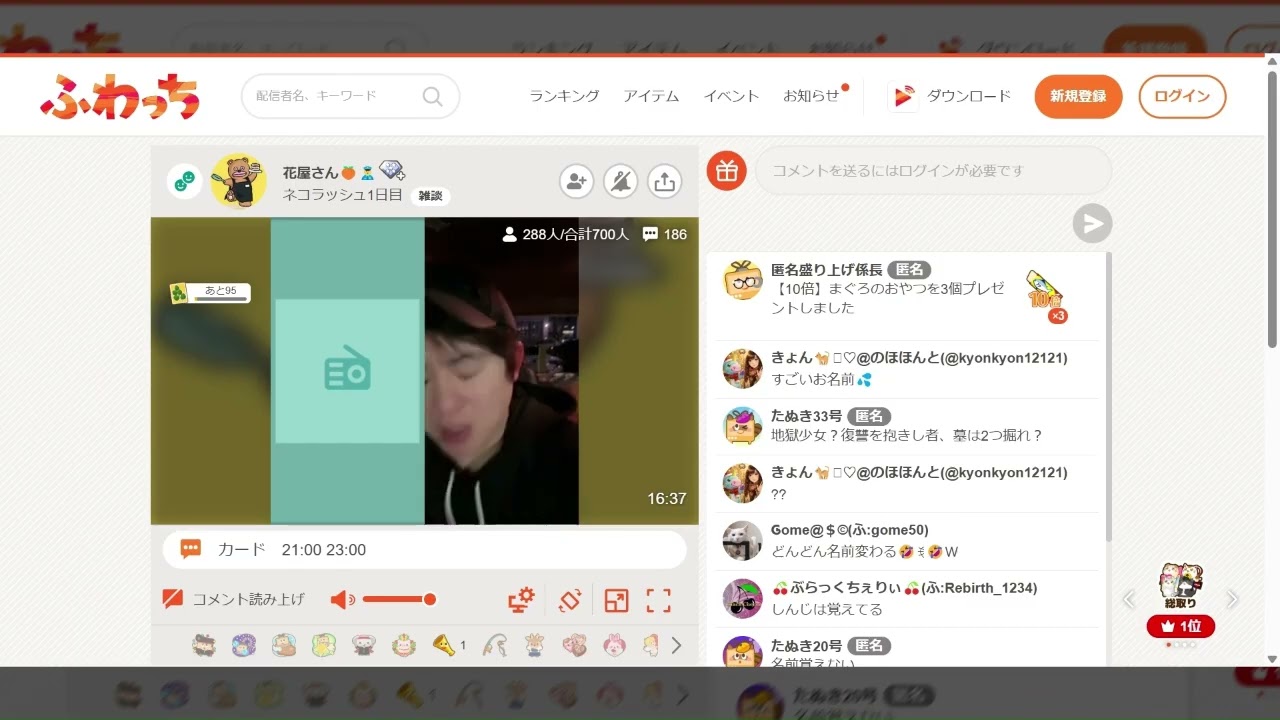Open the イベント menu

click(731, 96)
